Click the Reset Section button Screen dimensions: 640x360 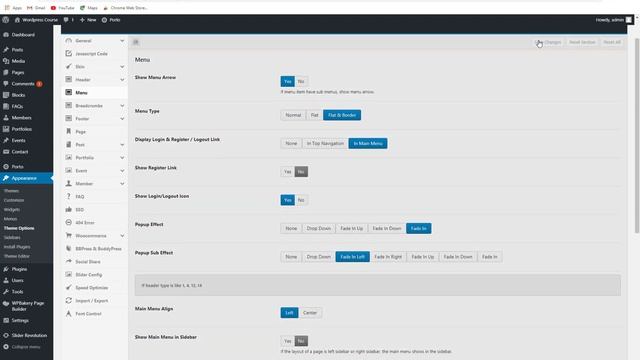582,42
